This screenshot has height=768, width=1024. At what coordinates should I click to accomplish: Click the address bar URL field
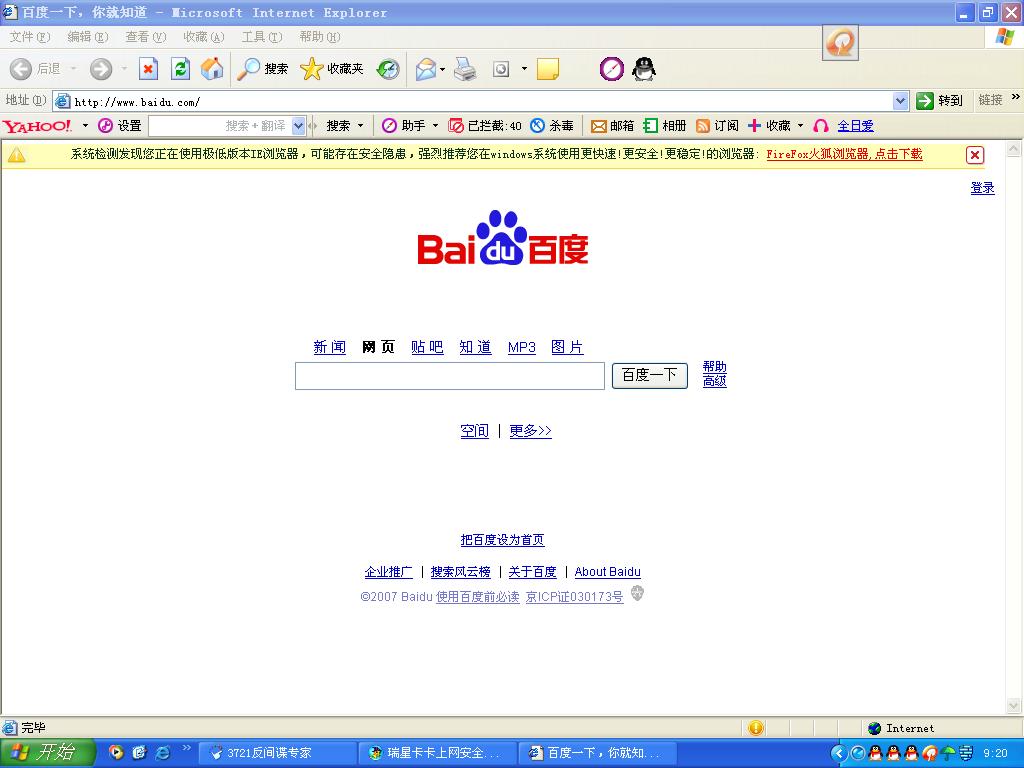[473, 101]
